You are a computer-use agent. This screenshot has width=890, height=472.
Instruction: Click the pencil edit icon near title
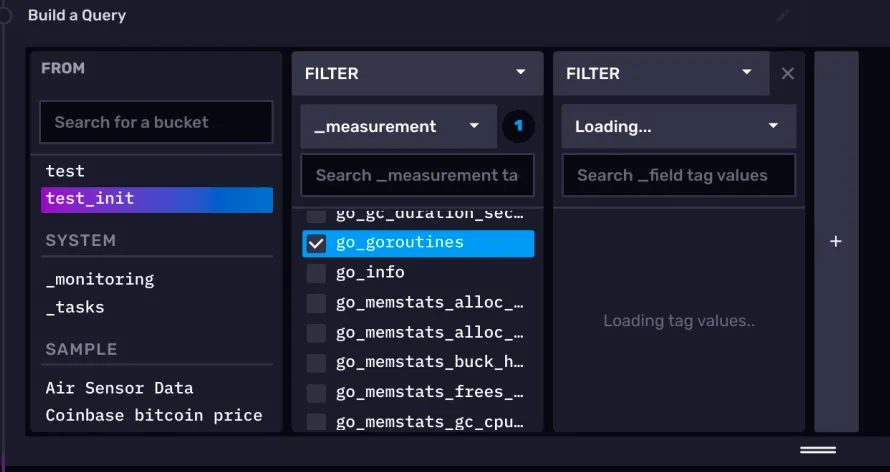pos(782,16)
